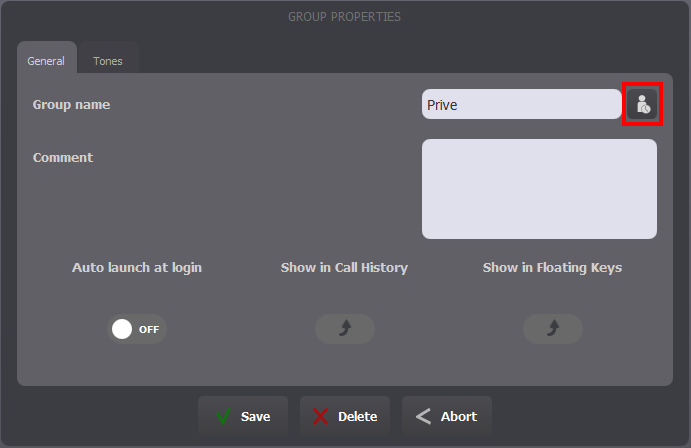691x448 pixels.
Task: Toggle Auto launch at login switch
Action: tap(137, 329)
